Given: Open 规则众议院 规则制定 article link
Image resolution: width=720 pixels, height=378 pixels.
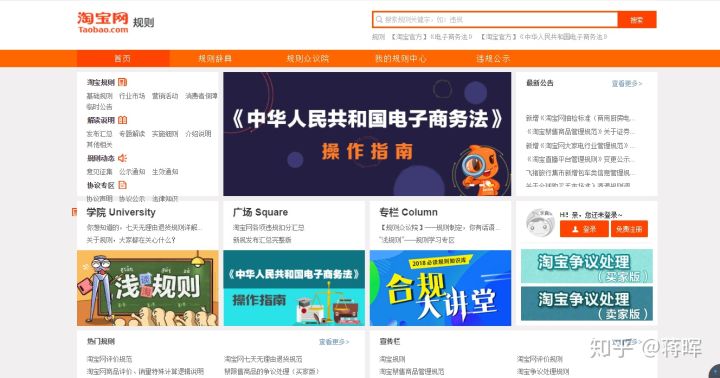Looking at the screenshot, I should [439, 227].
